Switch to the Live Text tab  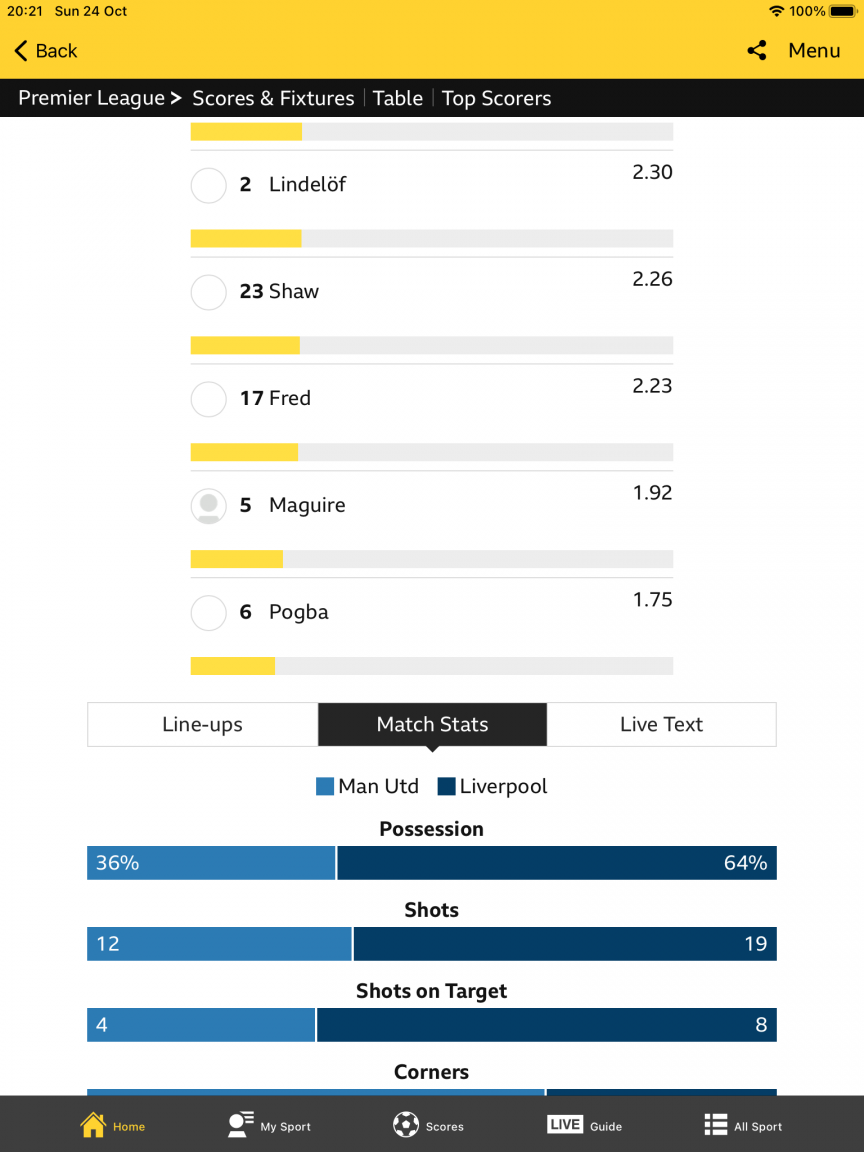point(661,725)
